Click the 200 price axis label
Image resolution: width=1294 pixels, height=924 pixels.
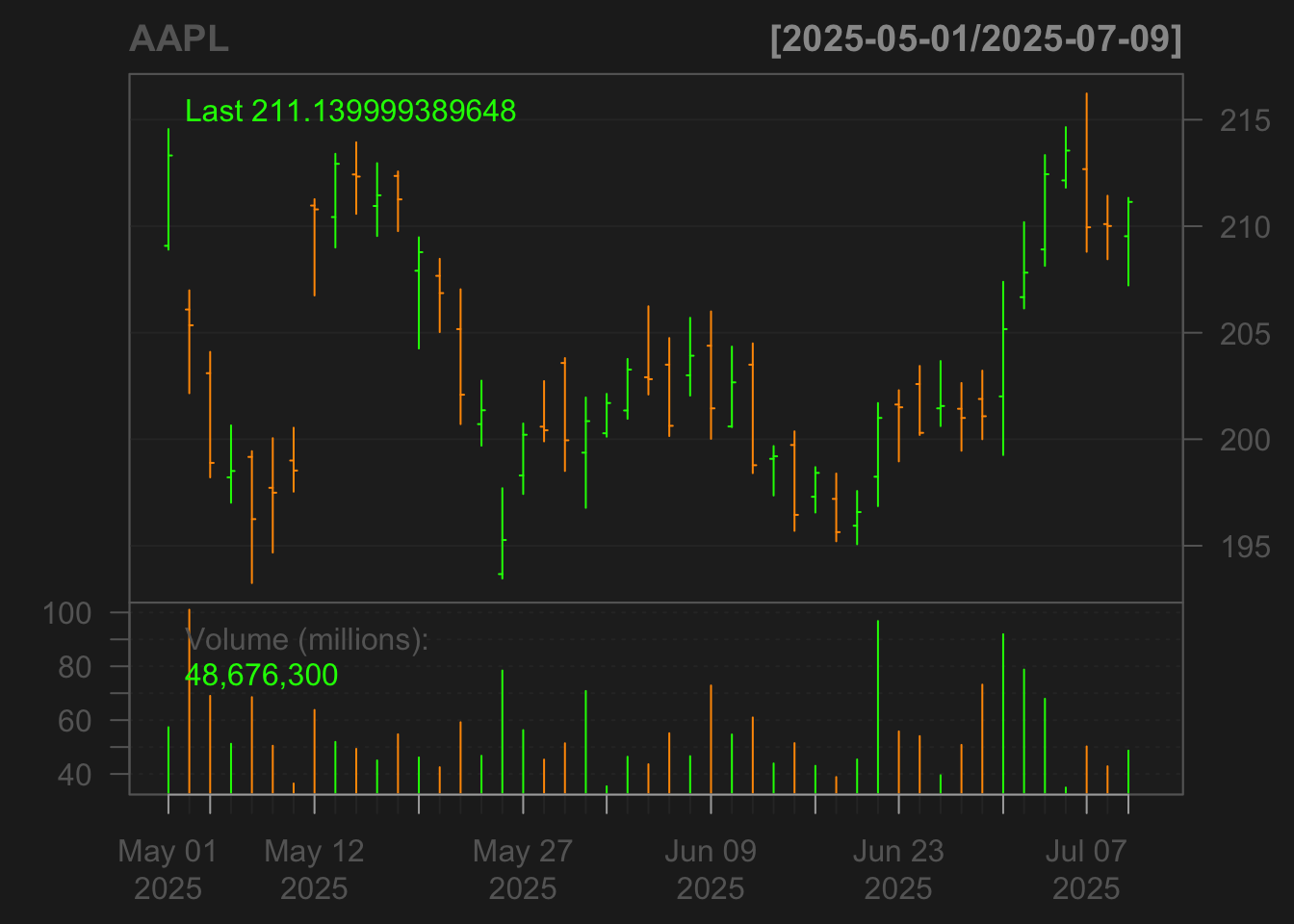tap(1245, 440)
